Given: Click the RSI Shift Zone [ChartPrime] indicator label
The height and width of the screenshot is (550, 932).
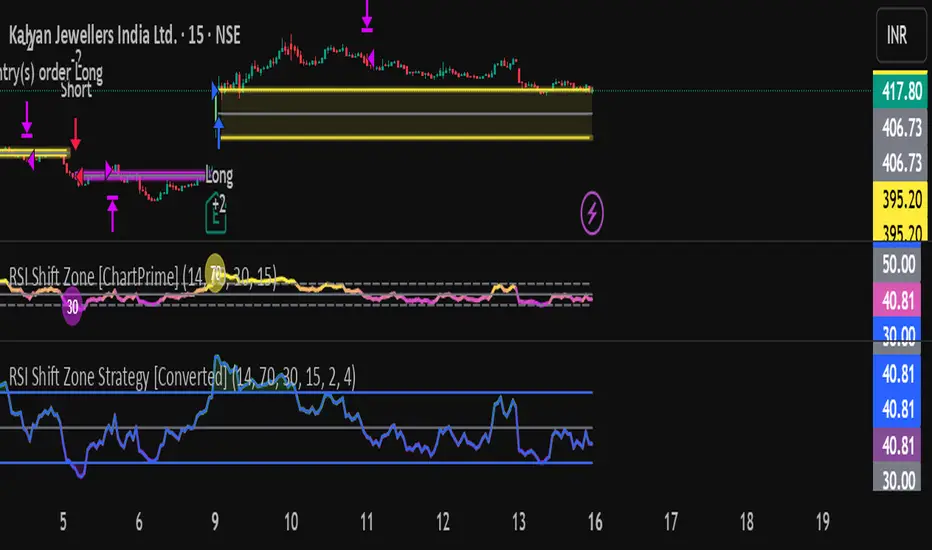Looking at the screenshot, I should click(143, 276).
